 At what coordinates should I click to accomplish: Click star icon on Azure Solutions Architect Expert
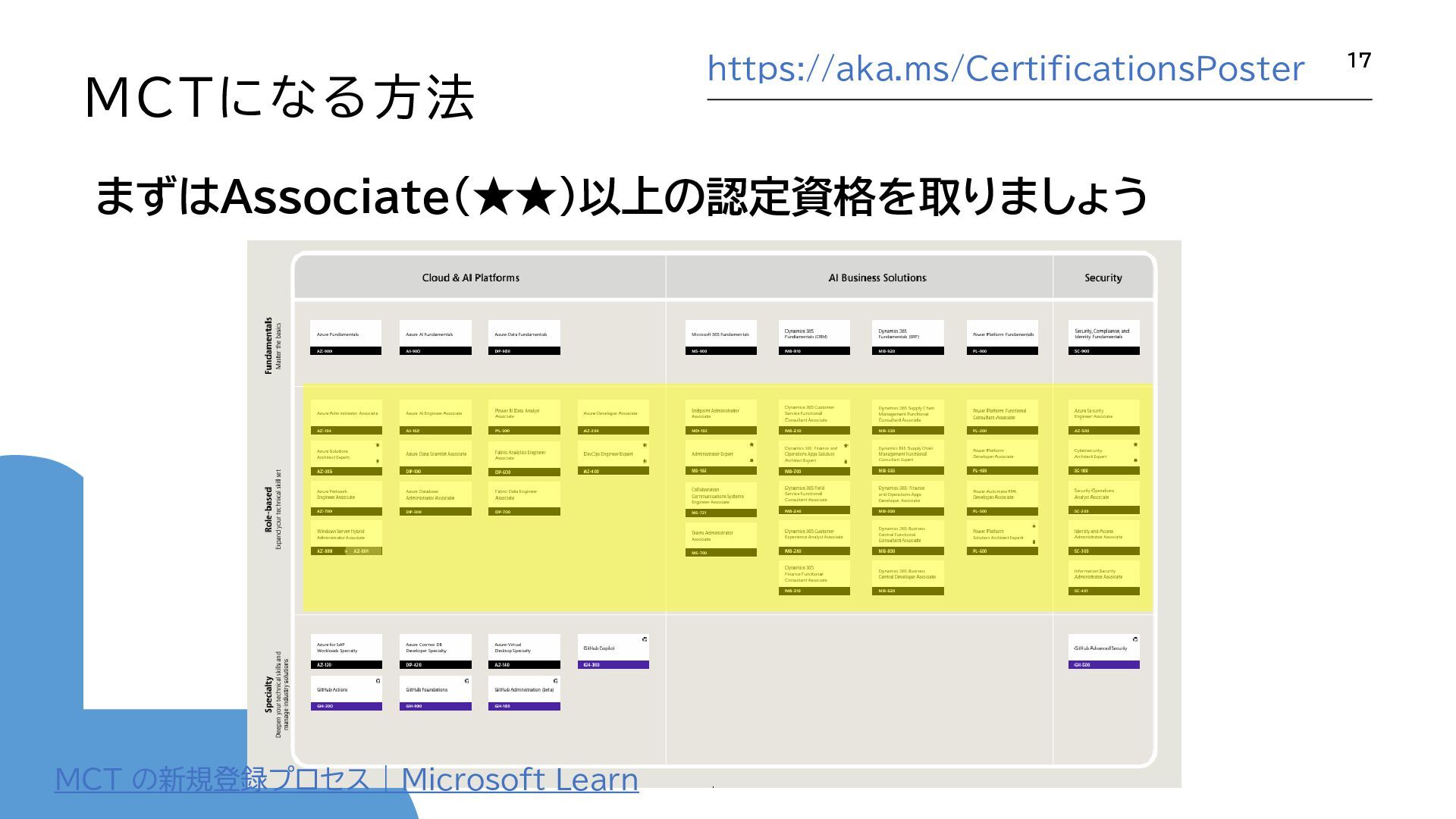pyautogui.click(x=378, y=446)
